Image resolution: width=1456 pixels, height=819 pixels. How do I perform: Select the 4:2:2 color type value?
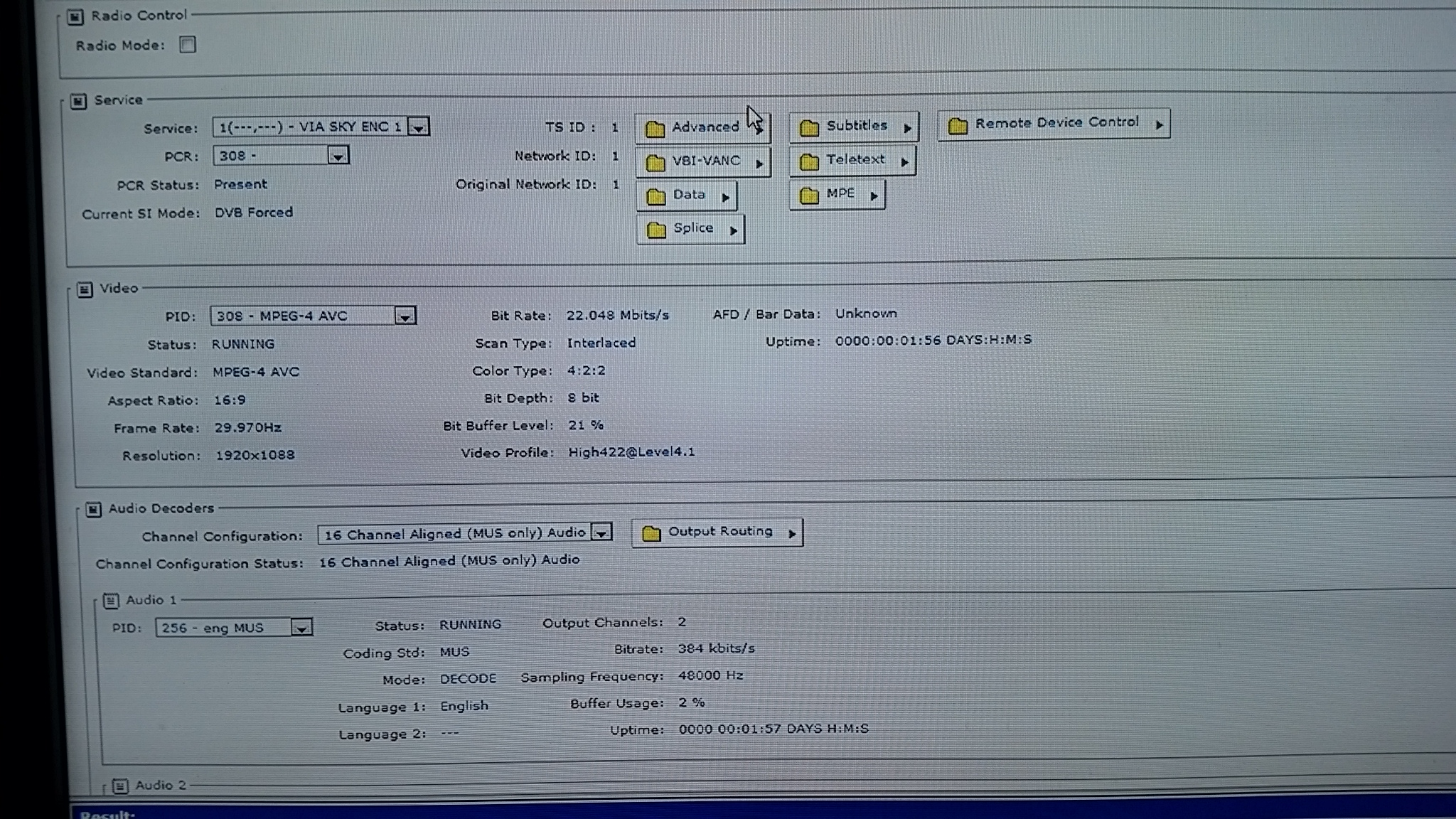pos(586,370)
